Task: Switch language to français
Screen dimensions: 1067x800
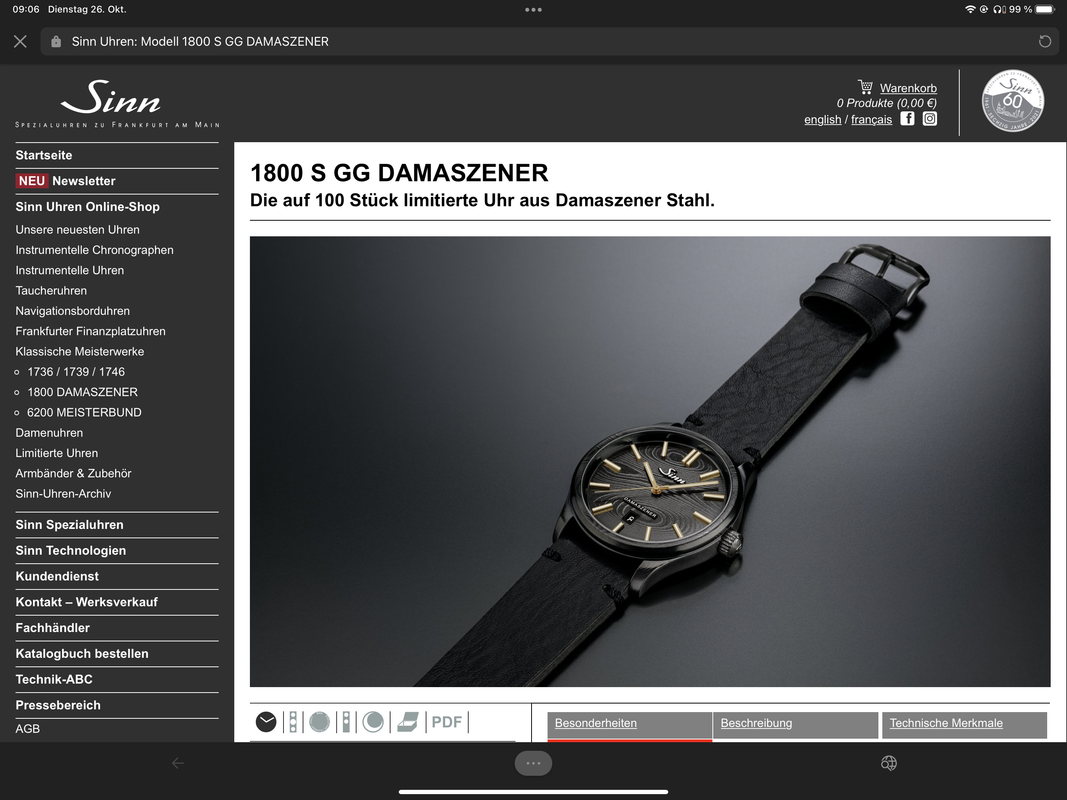Action: pyautogui.click(x=872, y=119)
